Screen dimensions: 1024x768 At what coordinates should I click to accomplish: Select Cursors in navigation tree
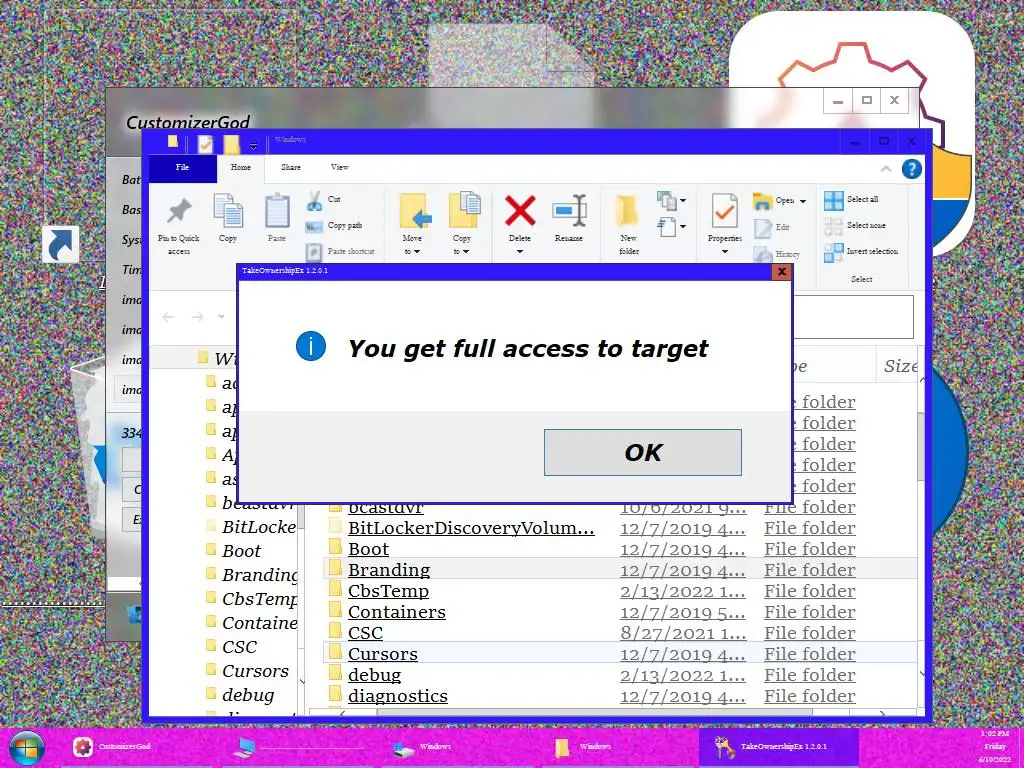click(255, 671)
